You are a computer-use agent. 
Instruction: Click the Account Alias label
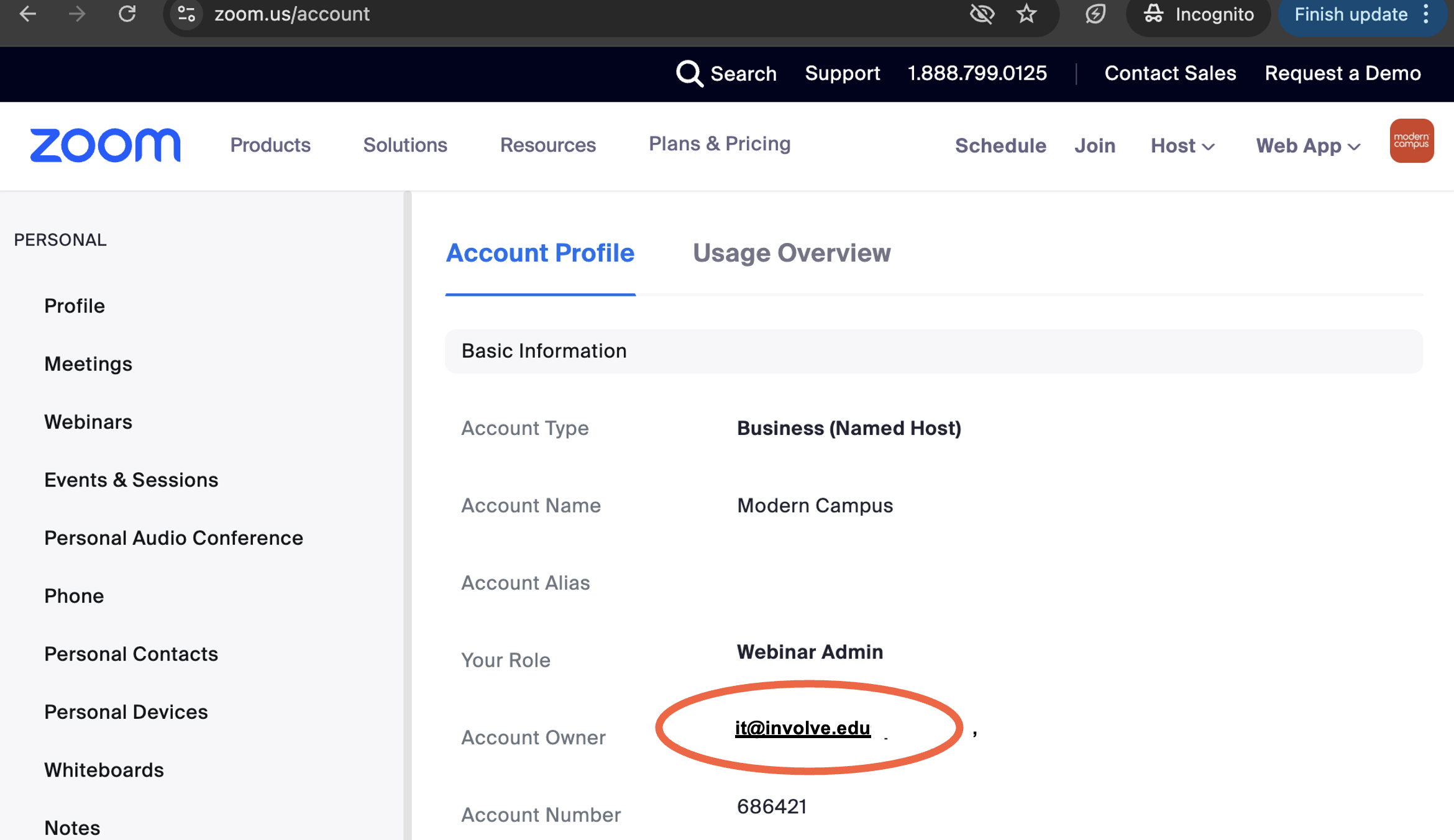[526, 583]
